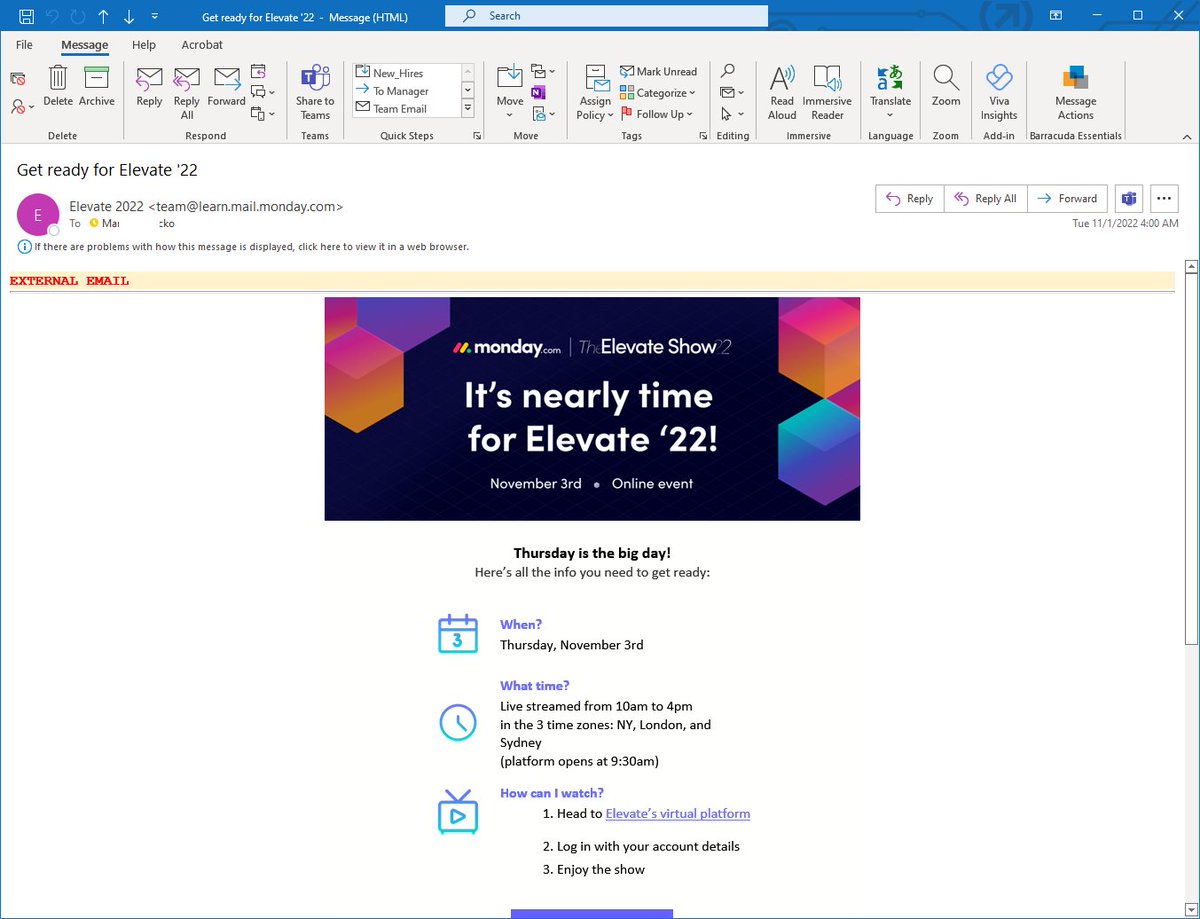Image resolution: width=1200 pixels, height=919 pixels.
Task: Expand the Quick Steps gallery
Action: point(467,108)
